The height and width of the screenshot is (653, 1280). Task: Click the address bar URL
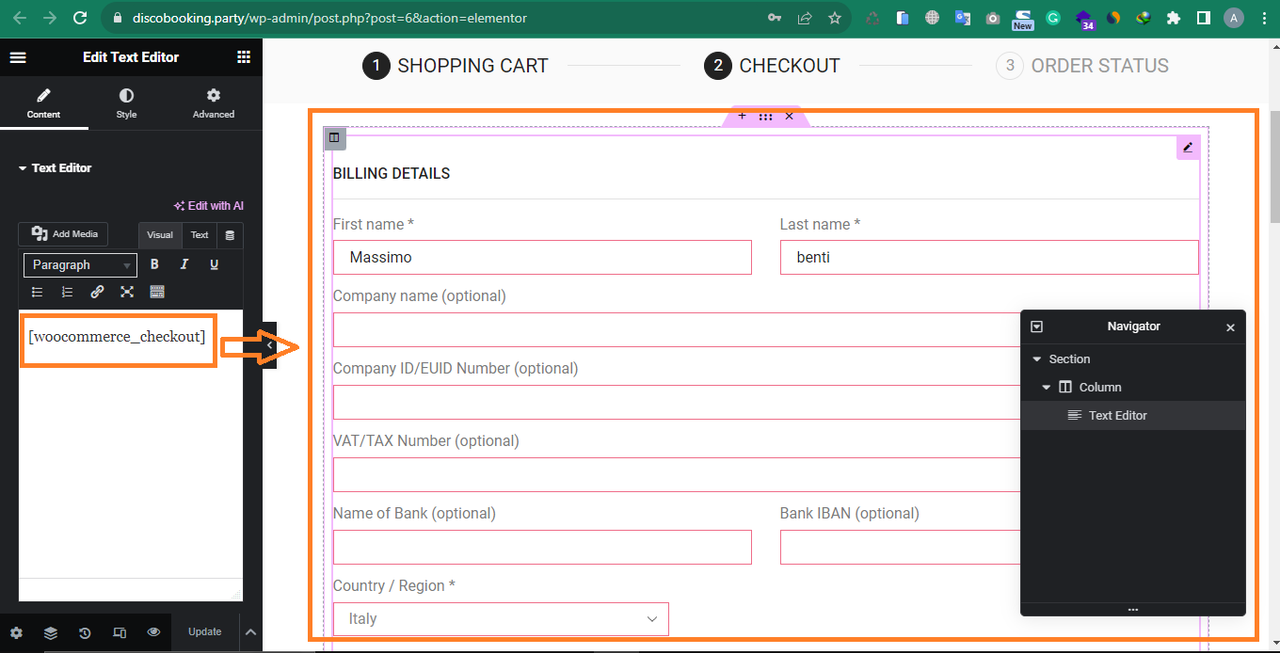[x=330, y=18]
